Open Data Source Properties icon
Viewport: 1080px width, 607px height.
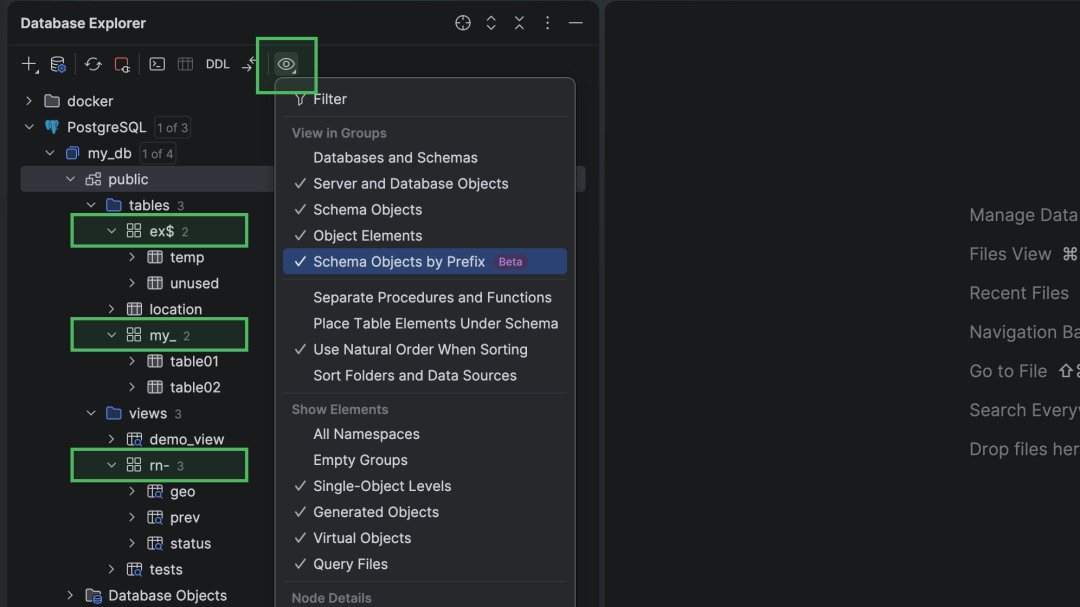(58, 64)
